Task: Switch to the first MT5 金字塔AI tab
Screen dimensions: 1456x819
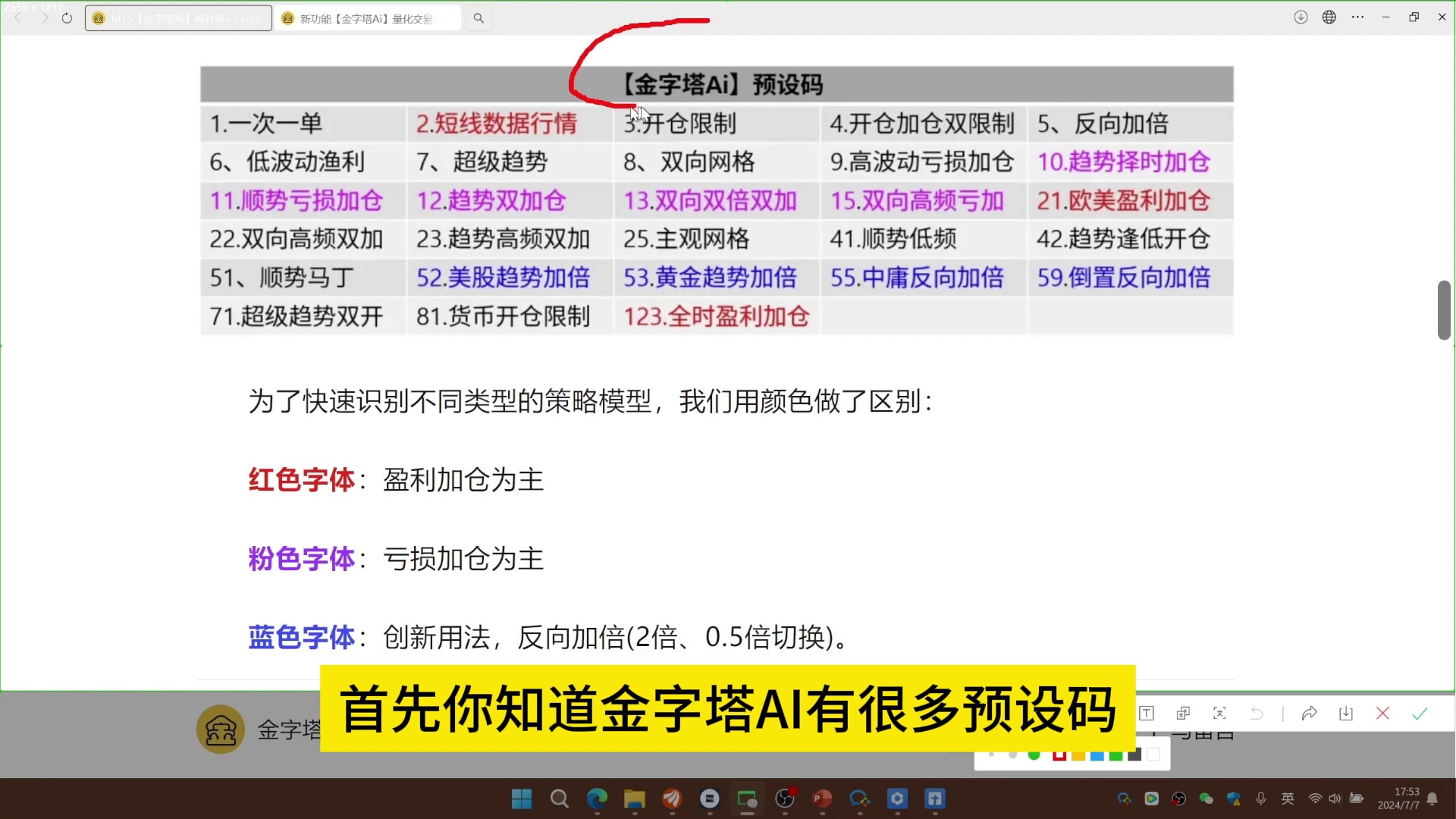Action: [179, 18]
